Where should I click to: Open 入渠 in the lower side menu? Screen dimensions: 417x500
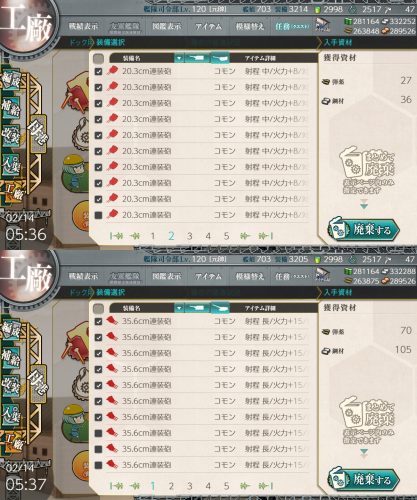coord(11,414)
